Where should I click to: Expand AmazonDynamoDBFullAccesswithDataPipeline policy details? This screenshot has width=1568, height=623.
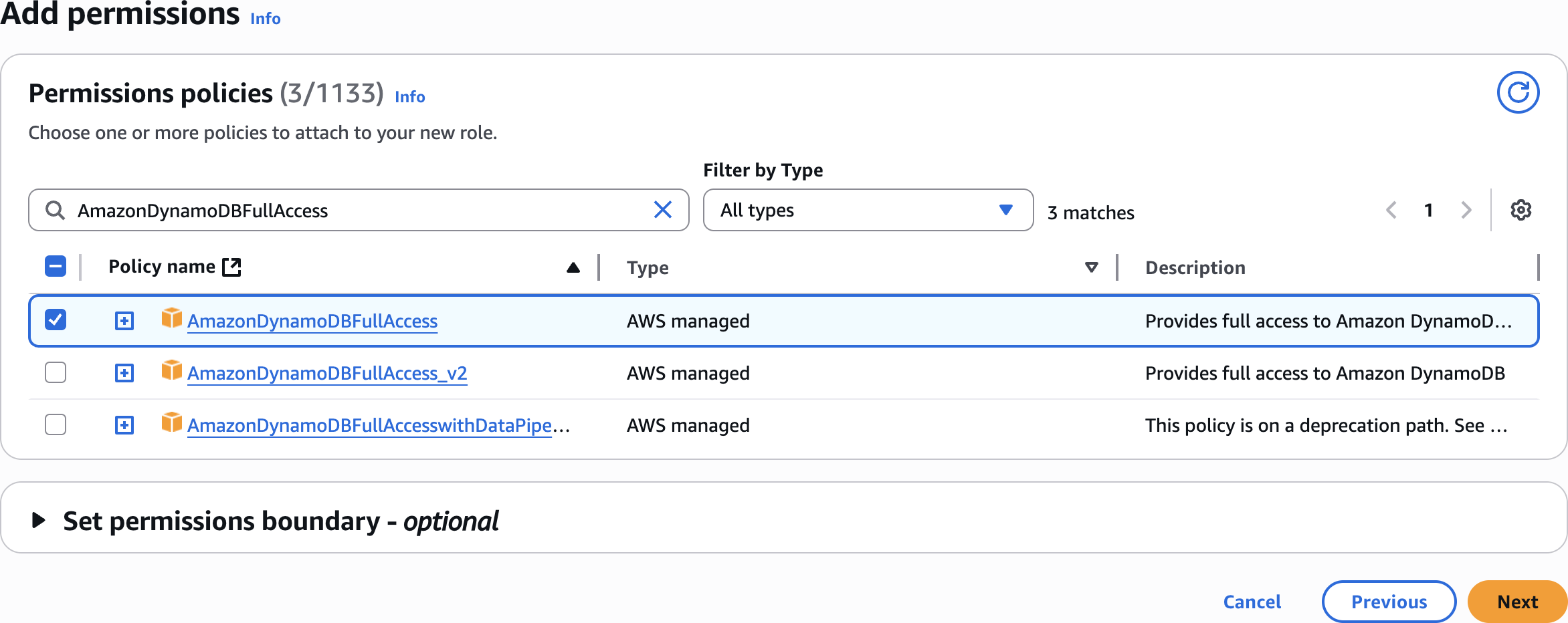[x=124, y=425]
